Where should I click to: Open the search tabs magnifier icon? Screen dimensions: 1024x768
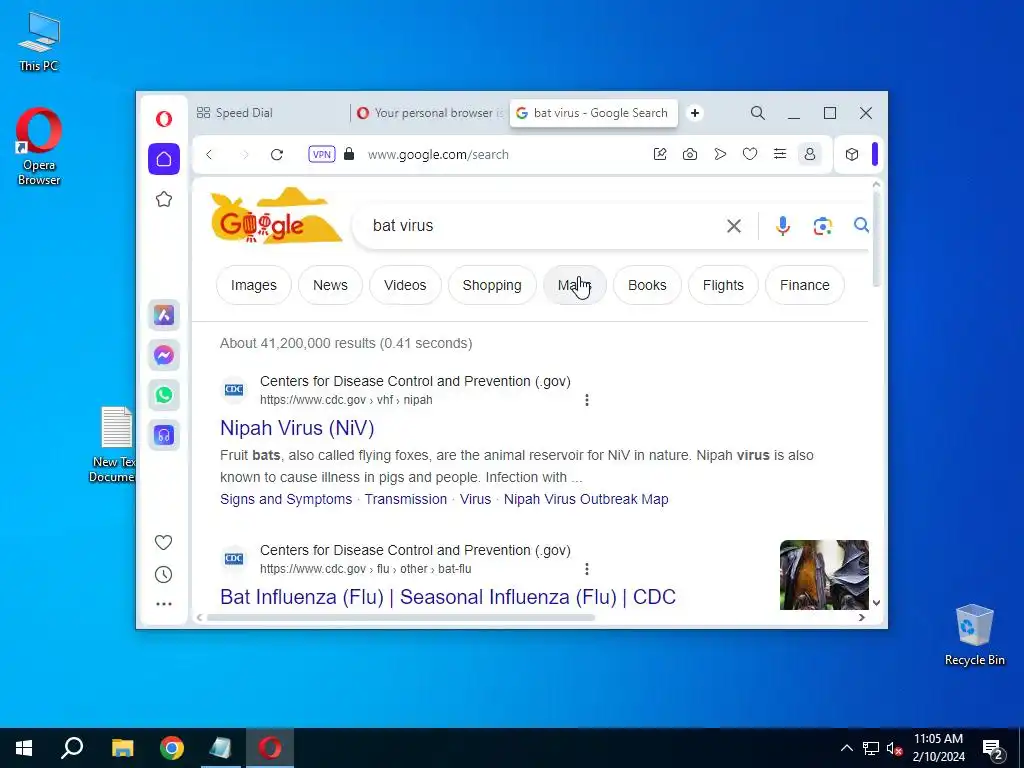758,113
